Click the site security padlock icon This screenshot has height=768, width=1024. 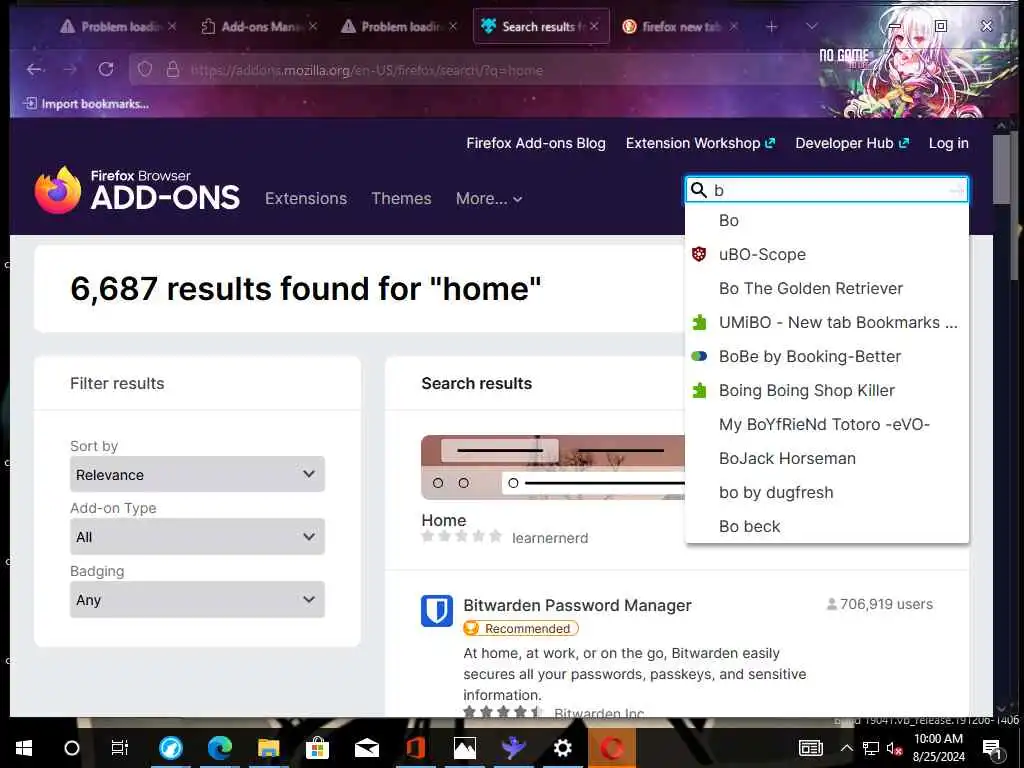[x=172, y=69]
